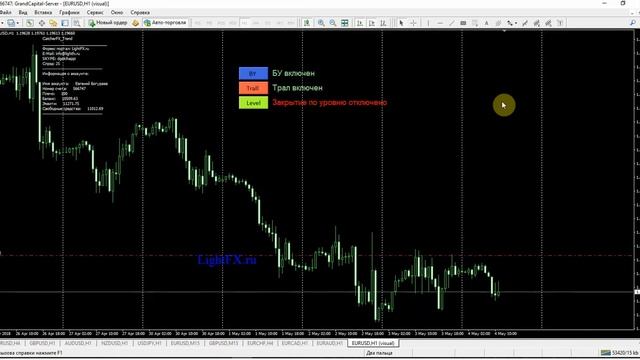Toggle the blue БУ breakeven button
The height and width of the screenshot is (360, 640).
point(253,73)
